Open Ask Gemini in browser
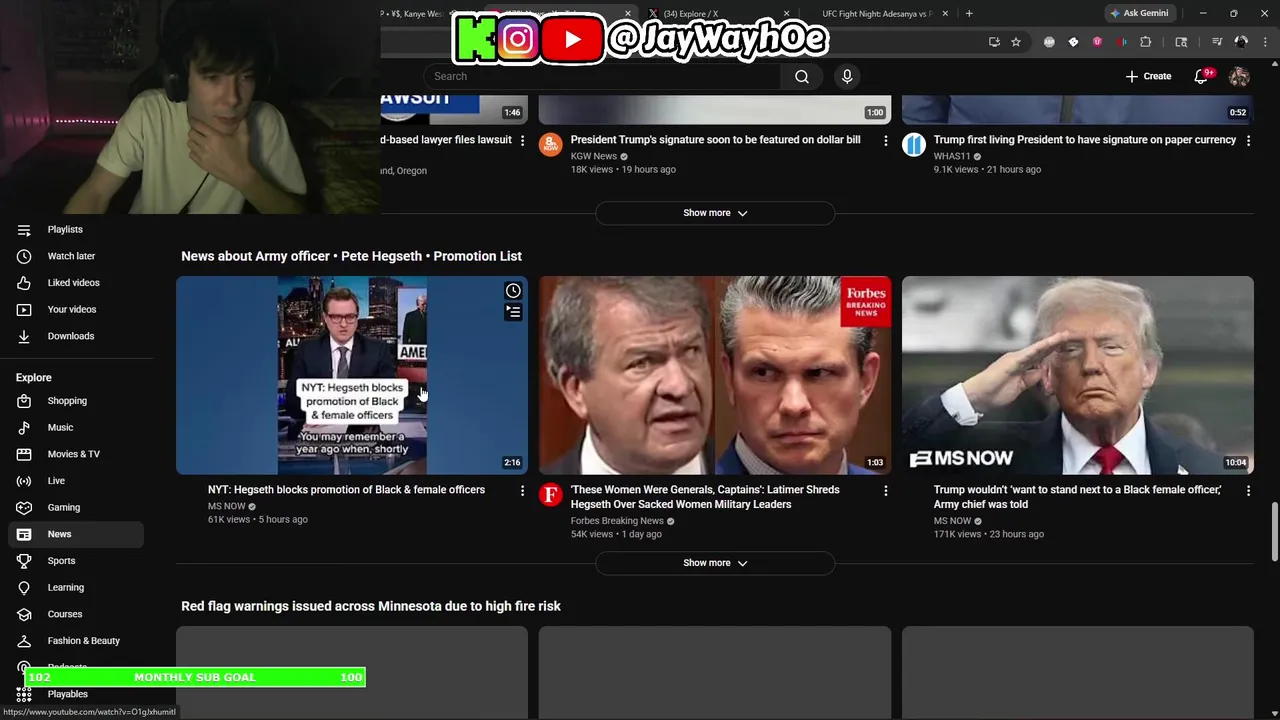This screenshot has height=720, width=1280. (x=1139, y=13)
